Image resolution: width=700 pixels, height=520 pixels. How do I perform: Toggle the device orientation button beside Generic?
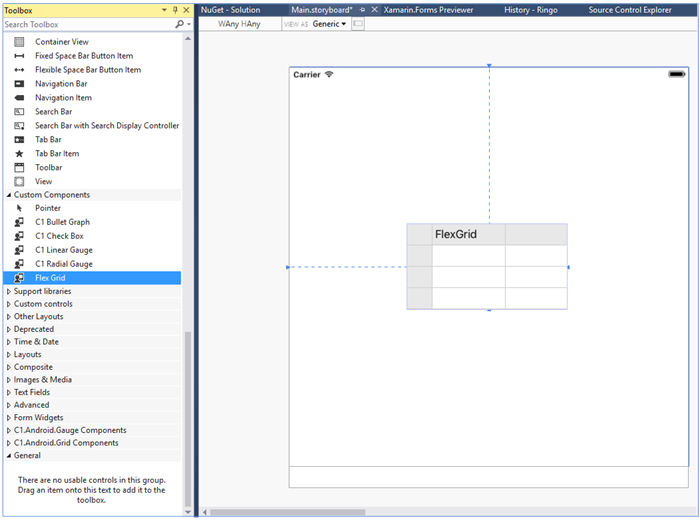pos(358,23)
